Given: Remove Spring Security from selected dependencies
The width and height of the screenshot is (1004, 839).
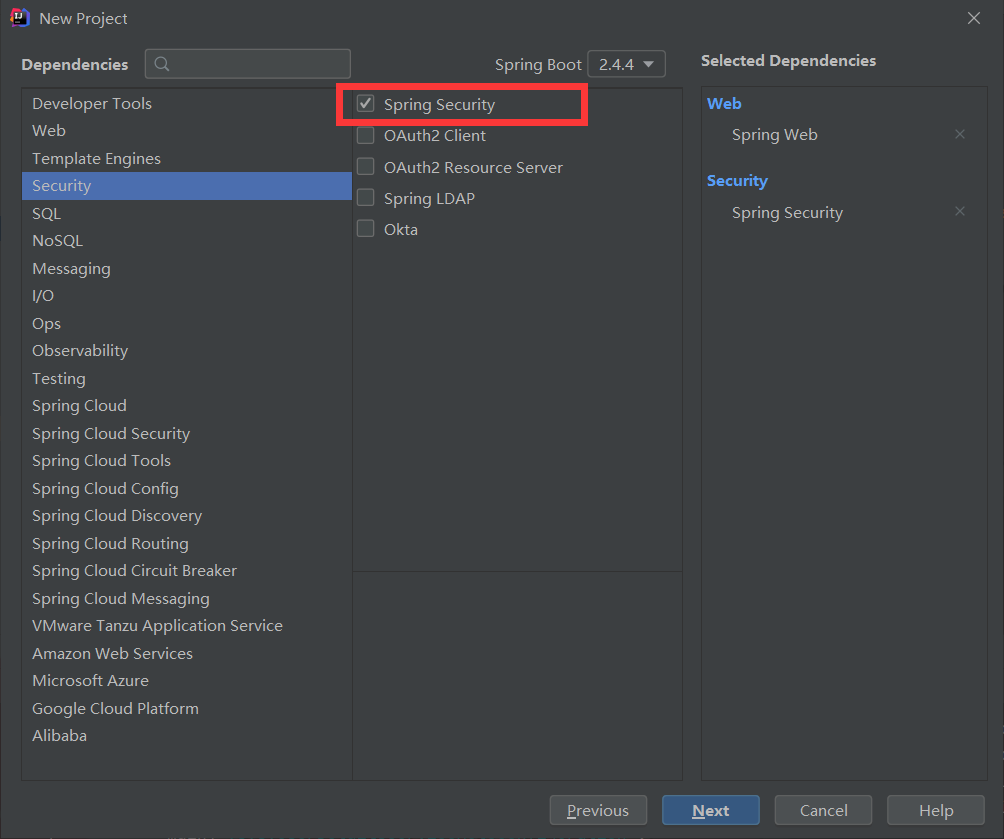Looking at the screenshot, I should (x=959, y=211).
